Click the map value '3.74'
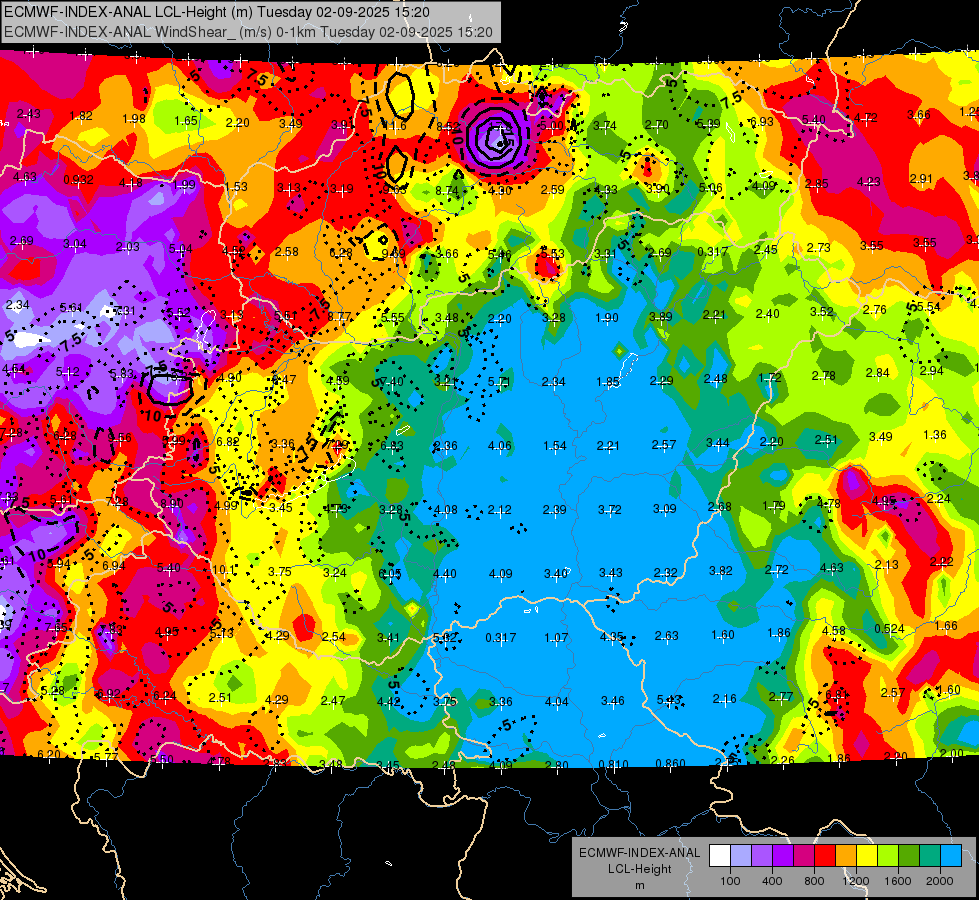 [604, 126]
